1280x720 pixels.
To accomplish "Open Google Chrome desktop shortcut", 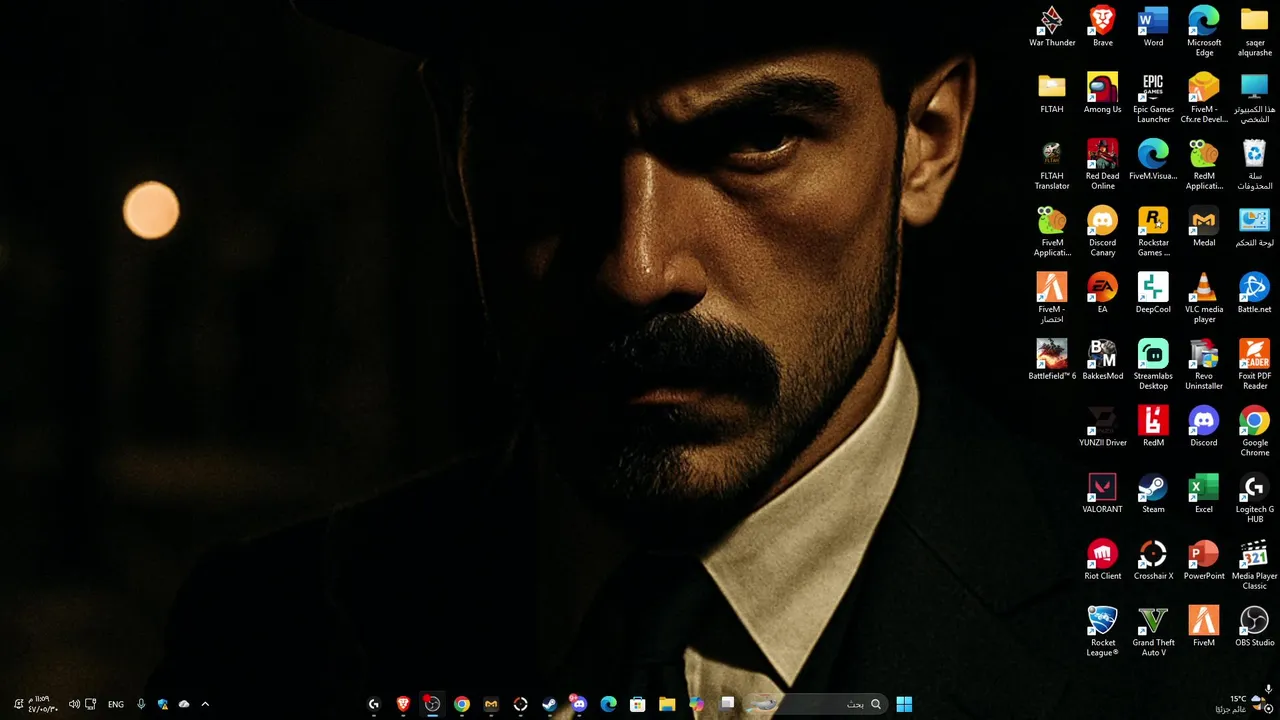I will 1255,432.
